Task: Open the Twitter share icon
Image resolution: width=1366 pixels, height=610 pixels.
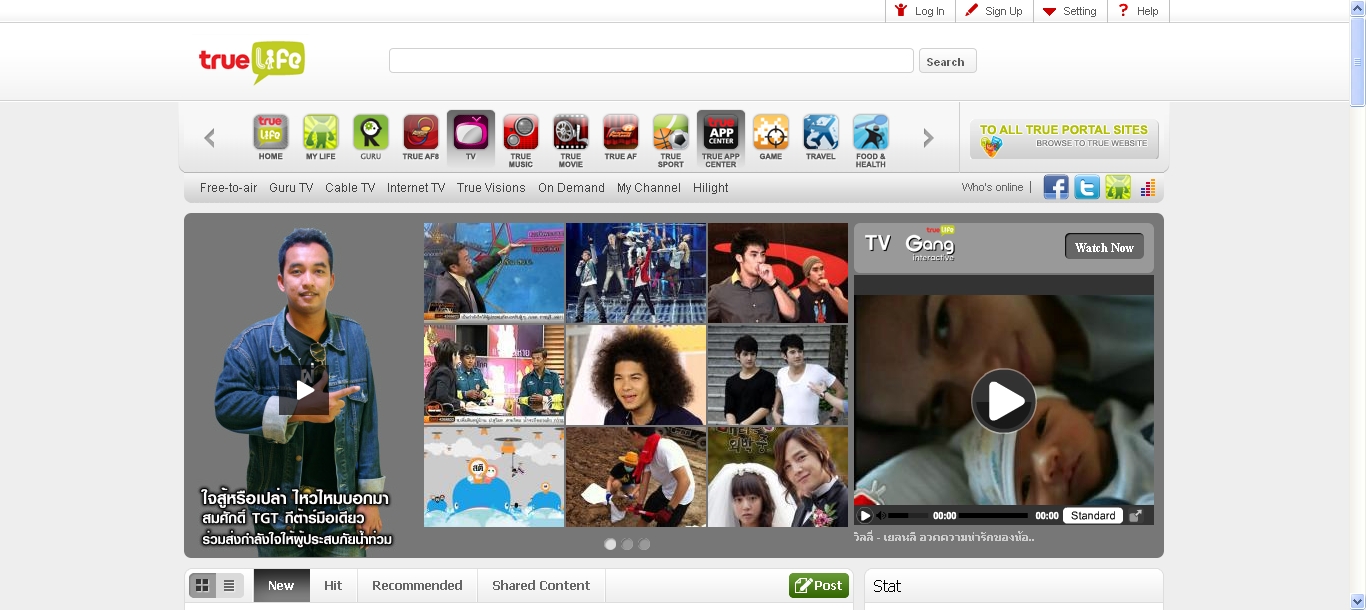Action: 1087,187
